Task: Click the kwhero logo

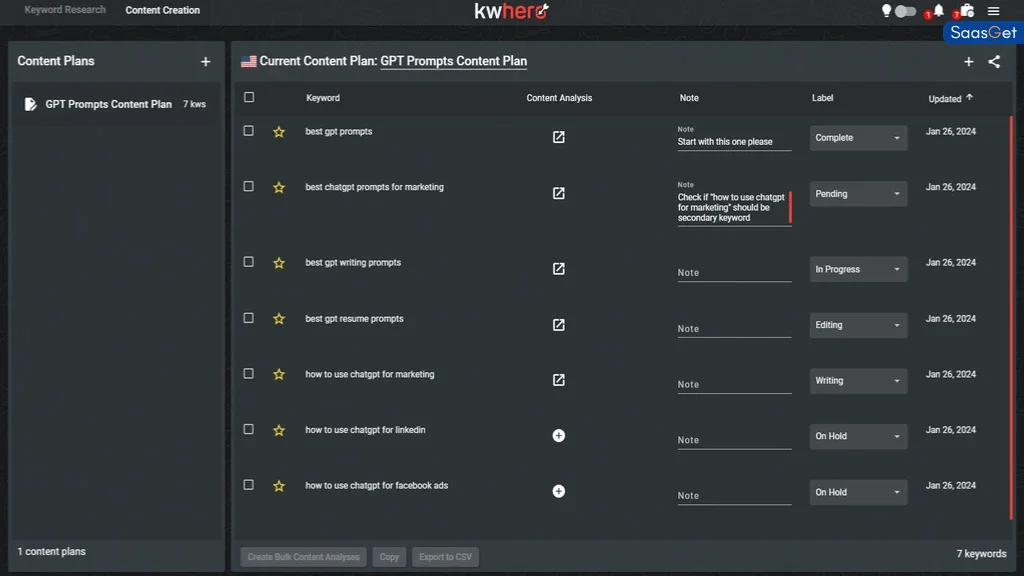Action: pyautogui.click(x=511, y=11)
